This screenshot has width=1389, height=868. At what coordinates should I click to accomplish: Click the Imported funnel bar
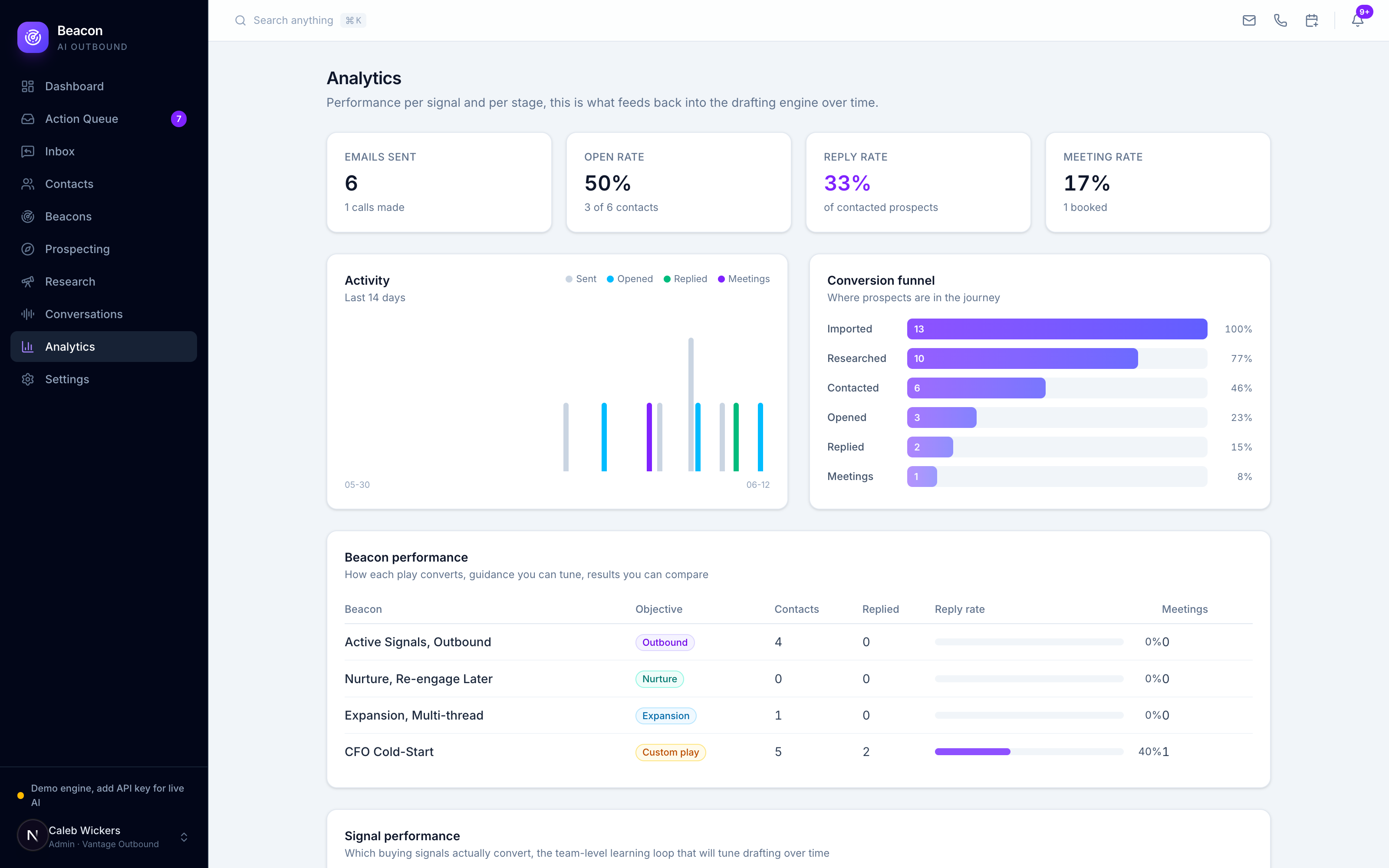click(x=1057, y=329)
